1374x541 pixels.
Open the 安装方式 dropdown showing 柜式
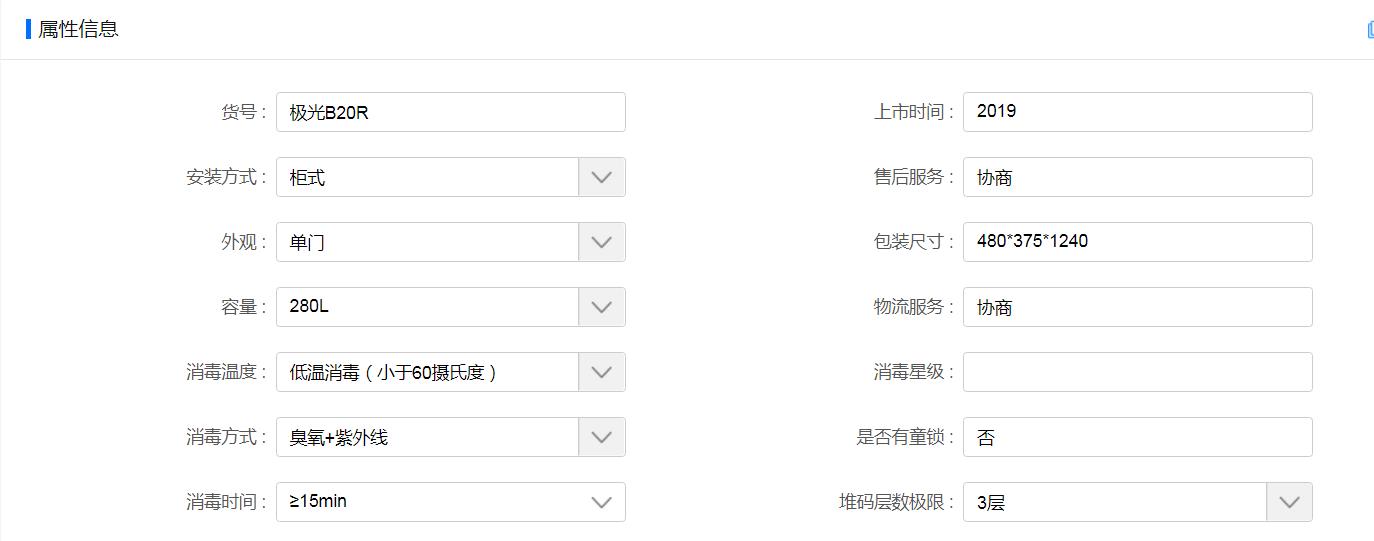(601, 177)
